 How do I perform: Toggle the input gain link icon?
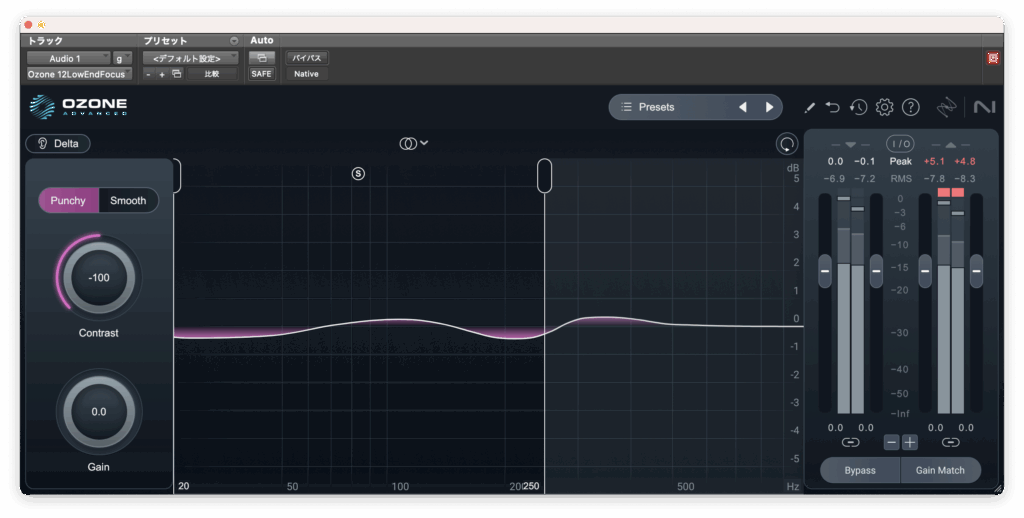850,442
